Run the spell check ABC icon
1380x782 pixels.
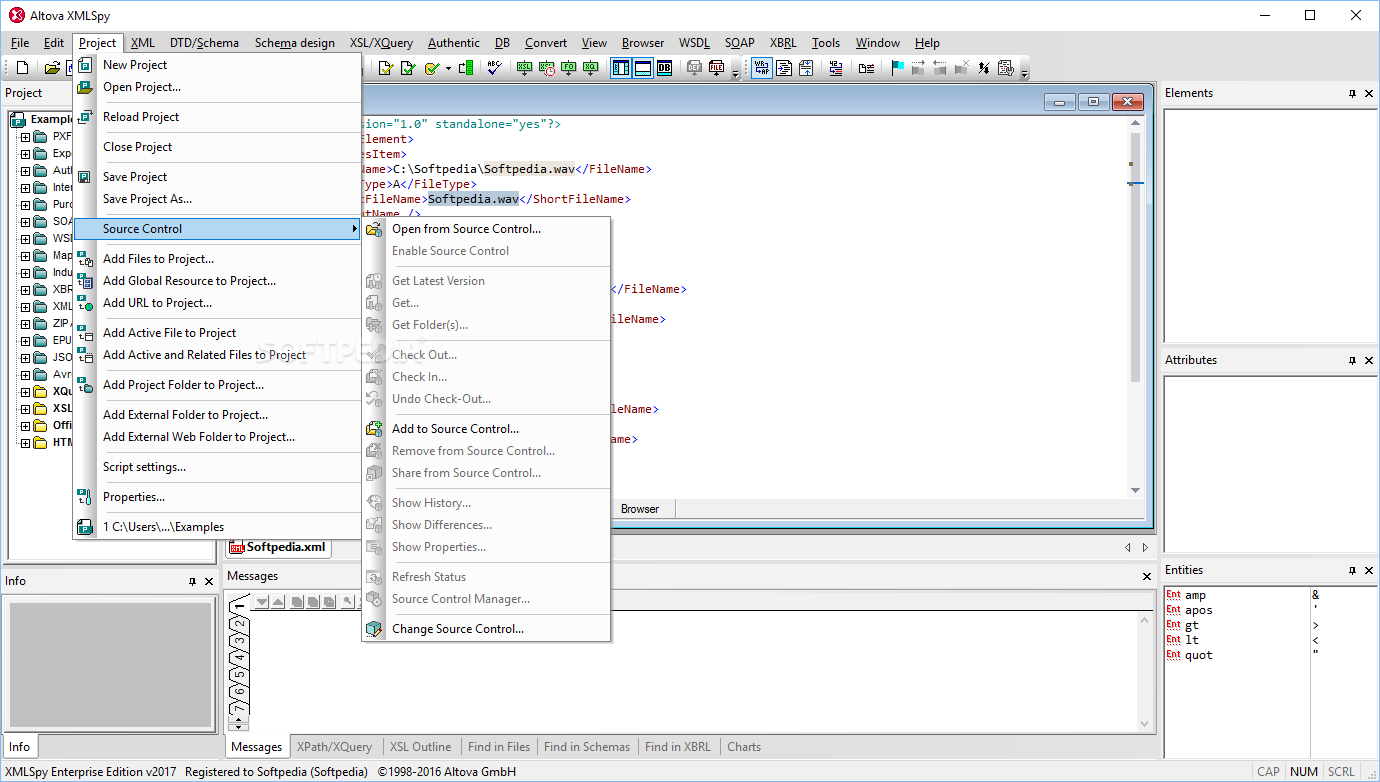494,68
